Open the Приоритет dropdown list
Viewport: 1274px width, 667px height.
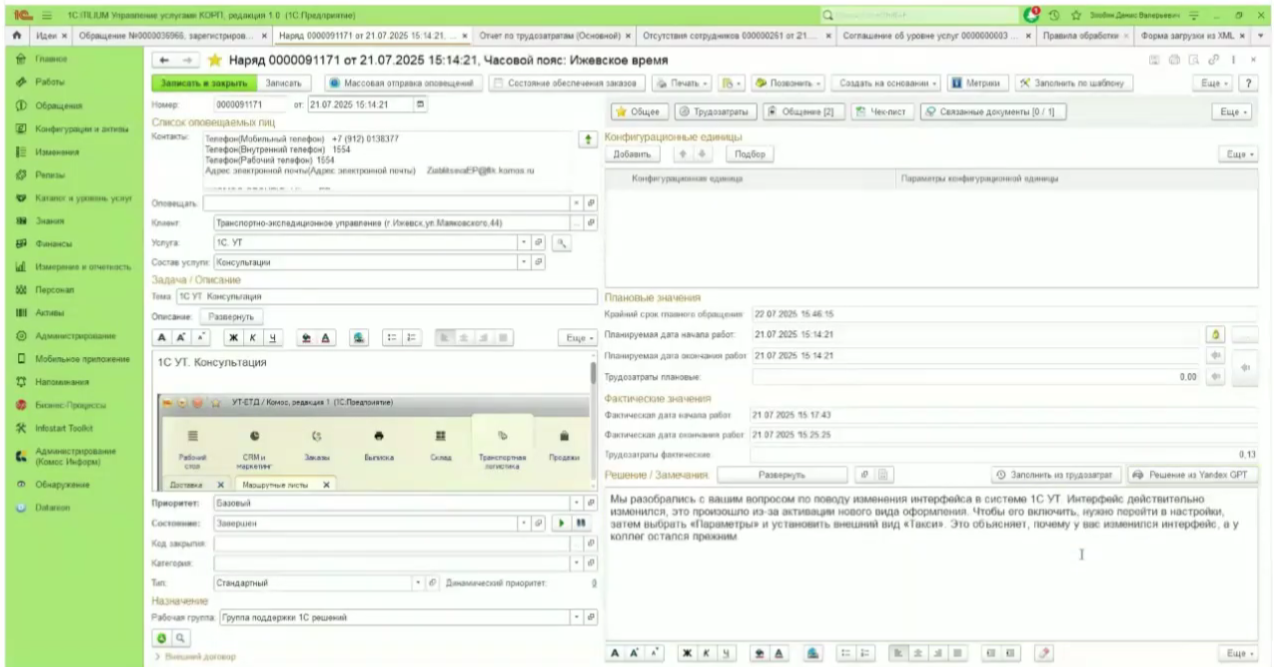tap(576, 502)
